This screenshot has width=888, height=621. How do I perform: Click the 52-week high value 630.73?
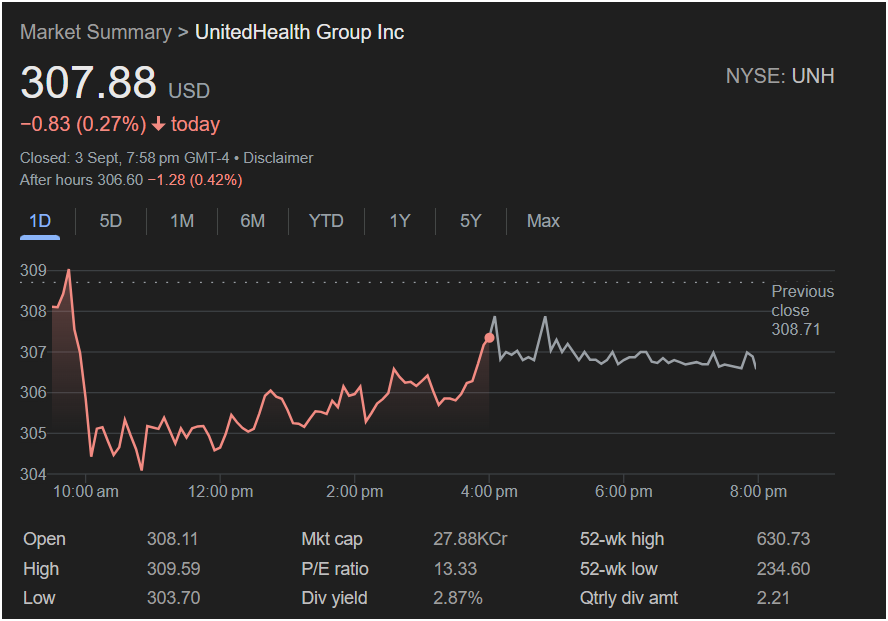point(783,539)
